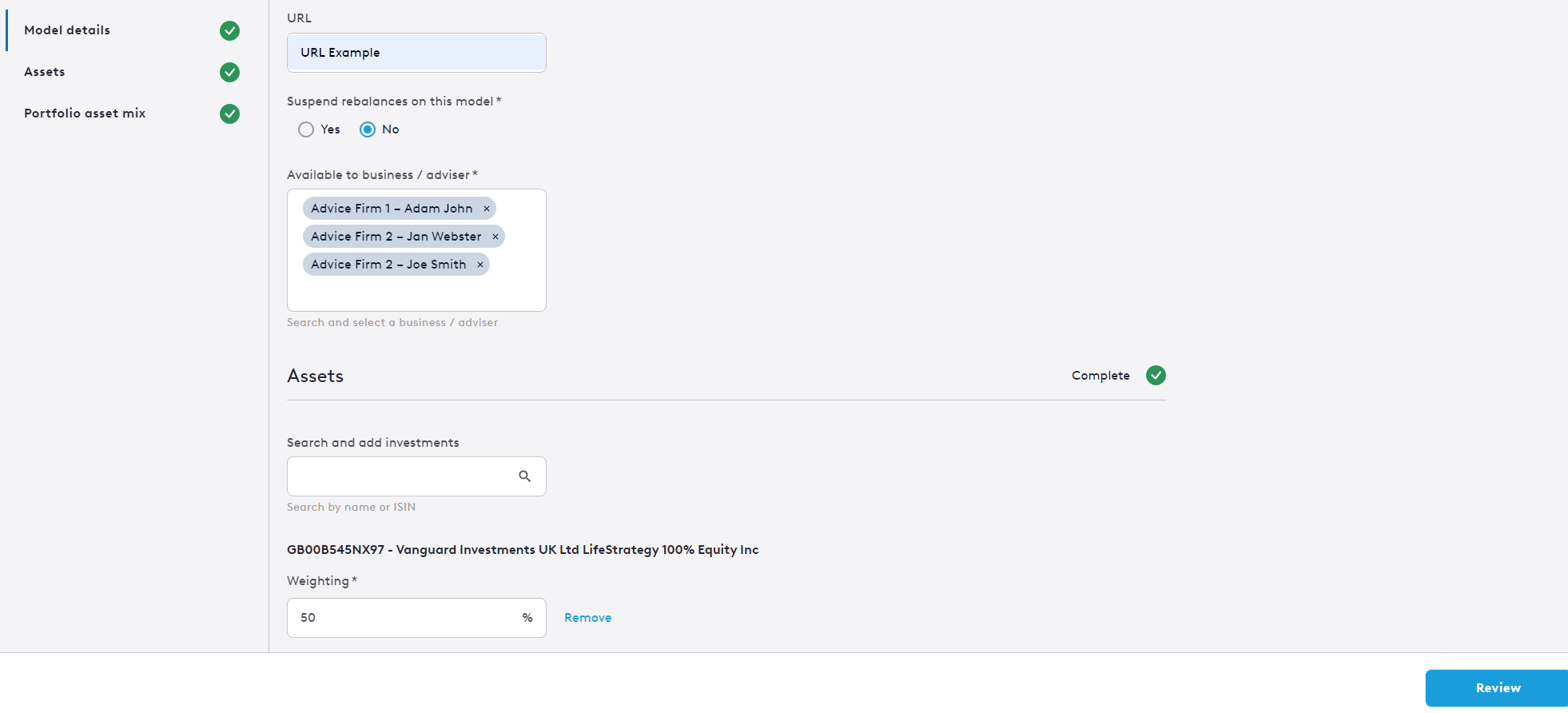Open the Model details section in sidebar
Image resolution: width=1568 pixels, height=713 pixels.
click(x=67, y=30)
